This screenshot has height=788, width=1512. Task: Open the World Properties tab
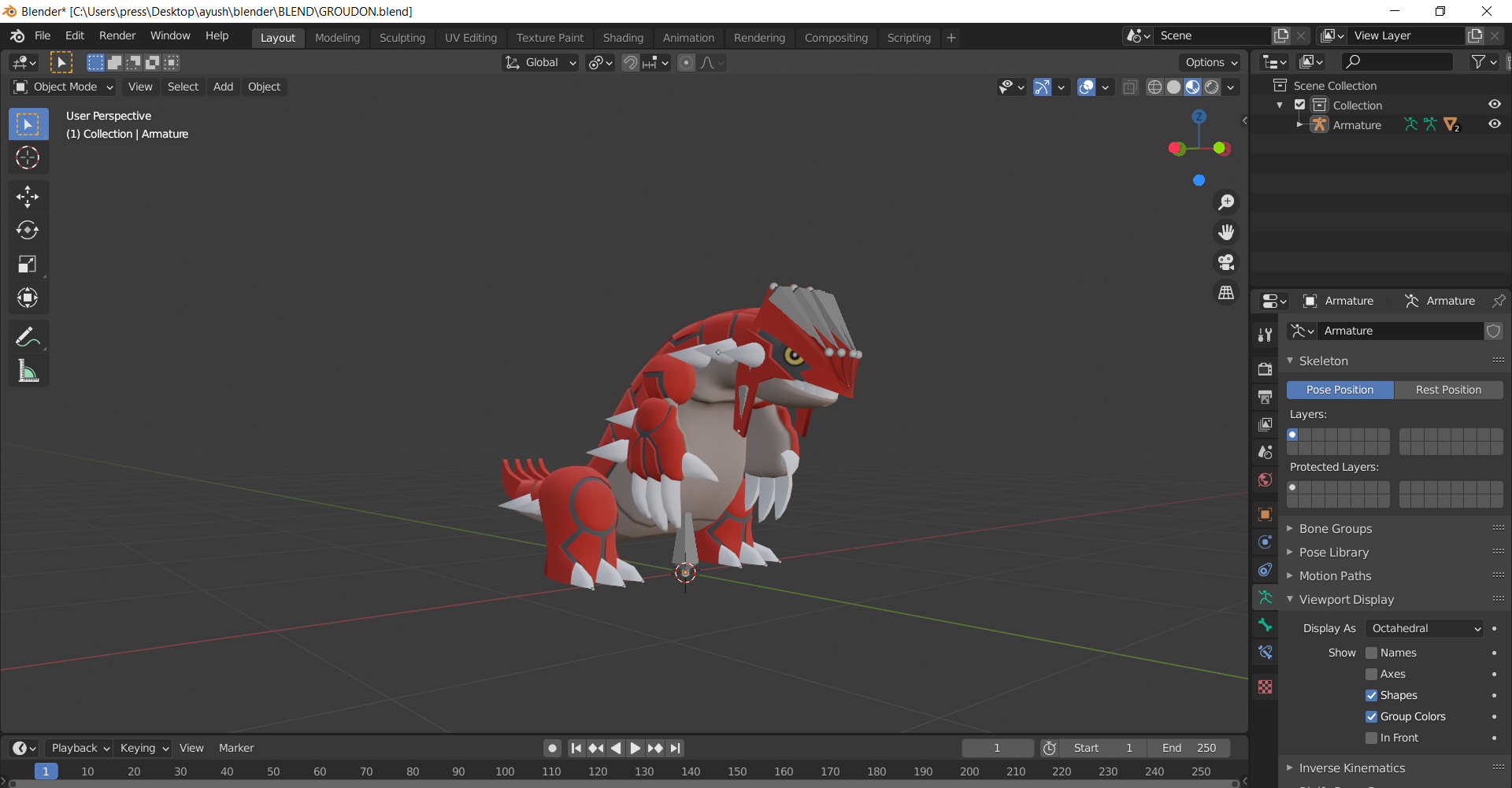point(1266,479)
